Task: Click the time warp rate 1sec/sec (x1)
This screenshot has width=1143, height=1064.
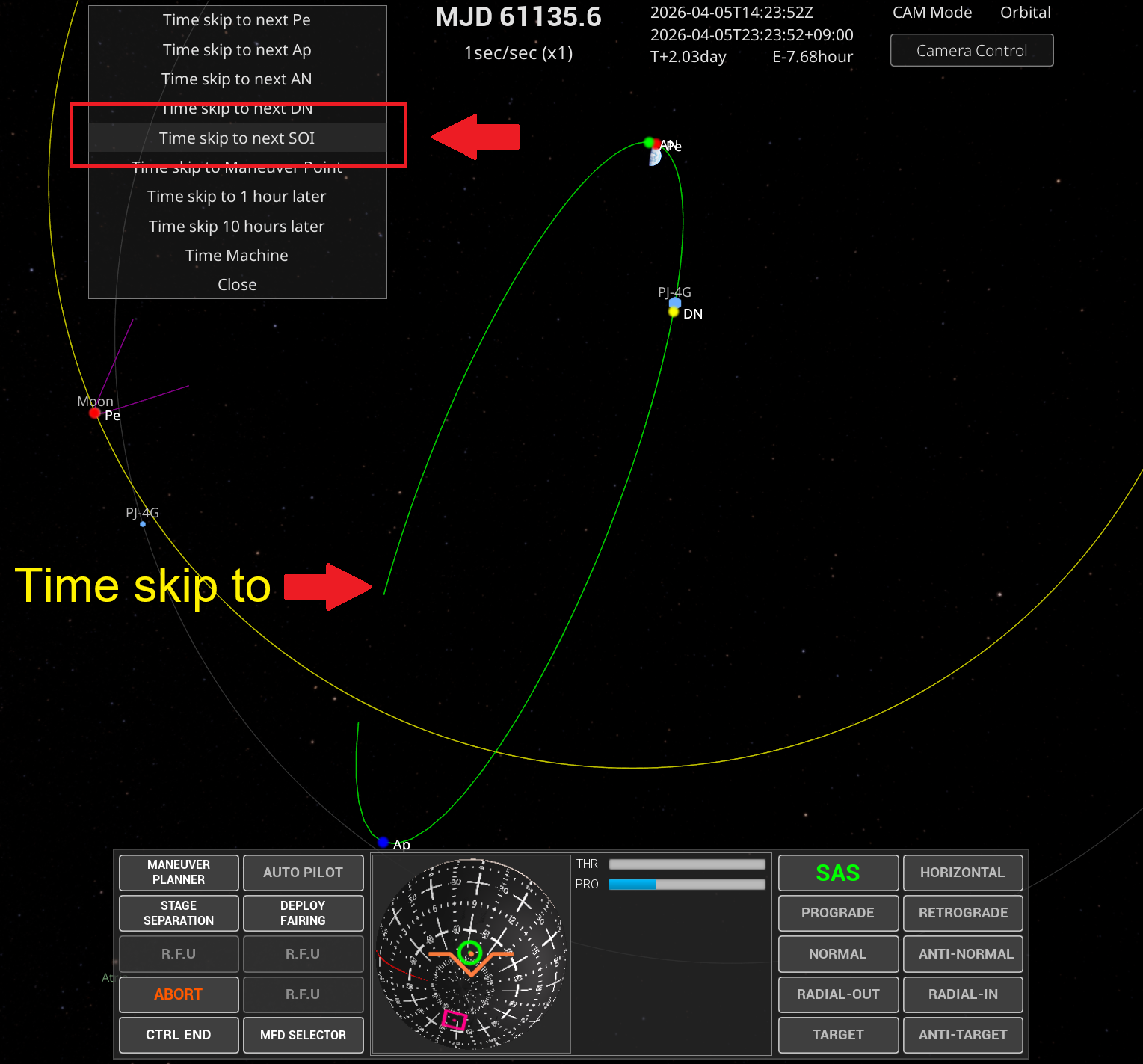Action: [x=518, y=53]
